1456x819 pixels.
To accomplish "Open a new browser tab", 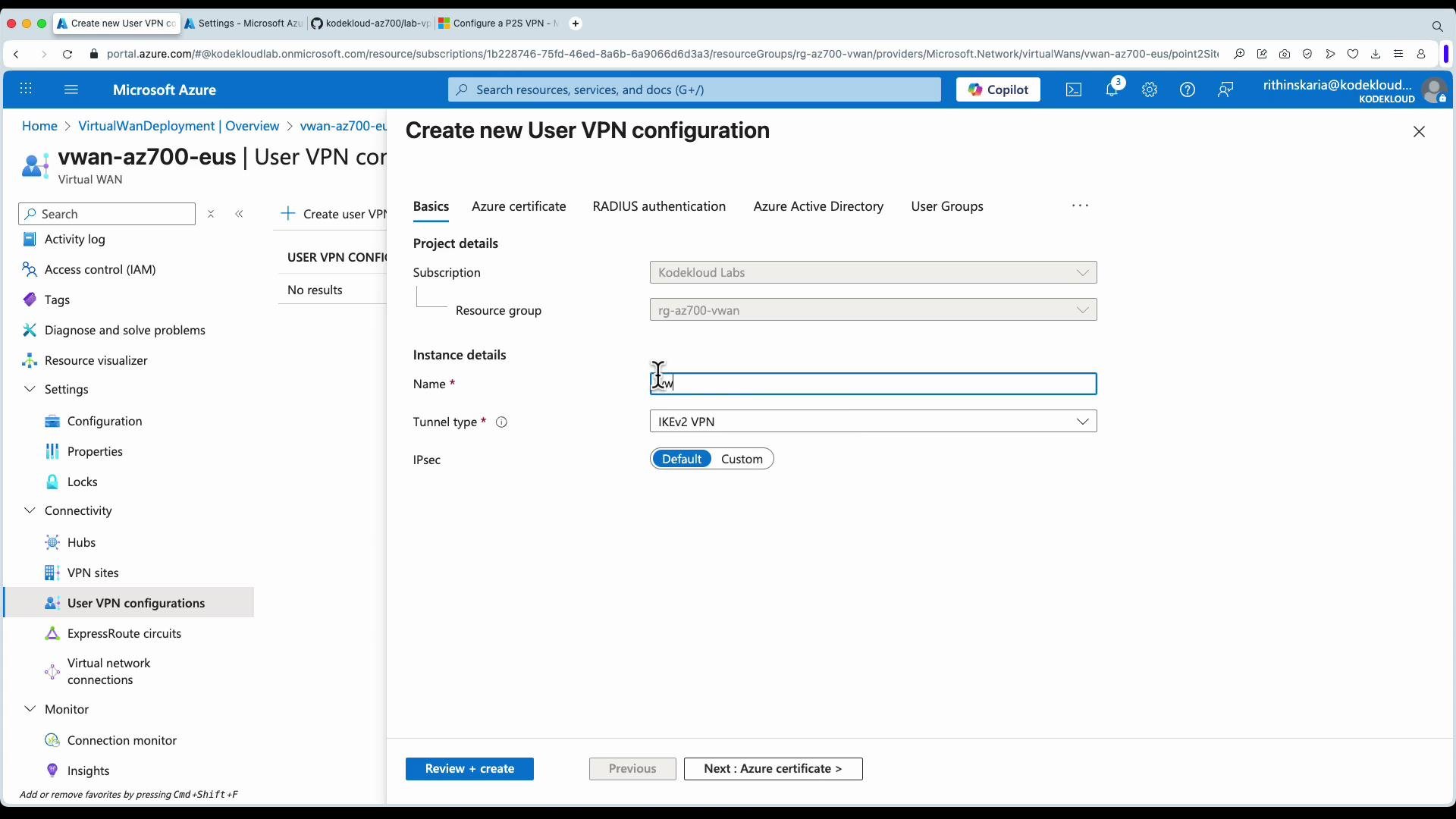I will (576, 24).
